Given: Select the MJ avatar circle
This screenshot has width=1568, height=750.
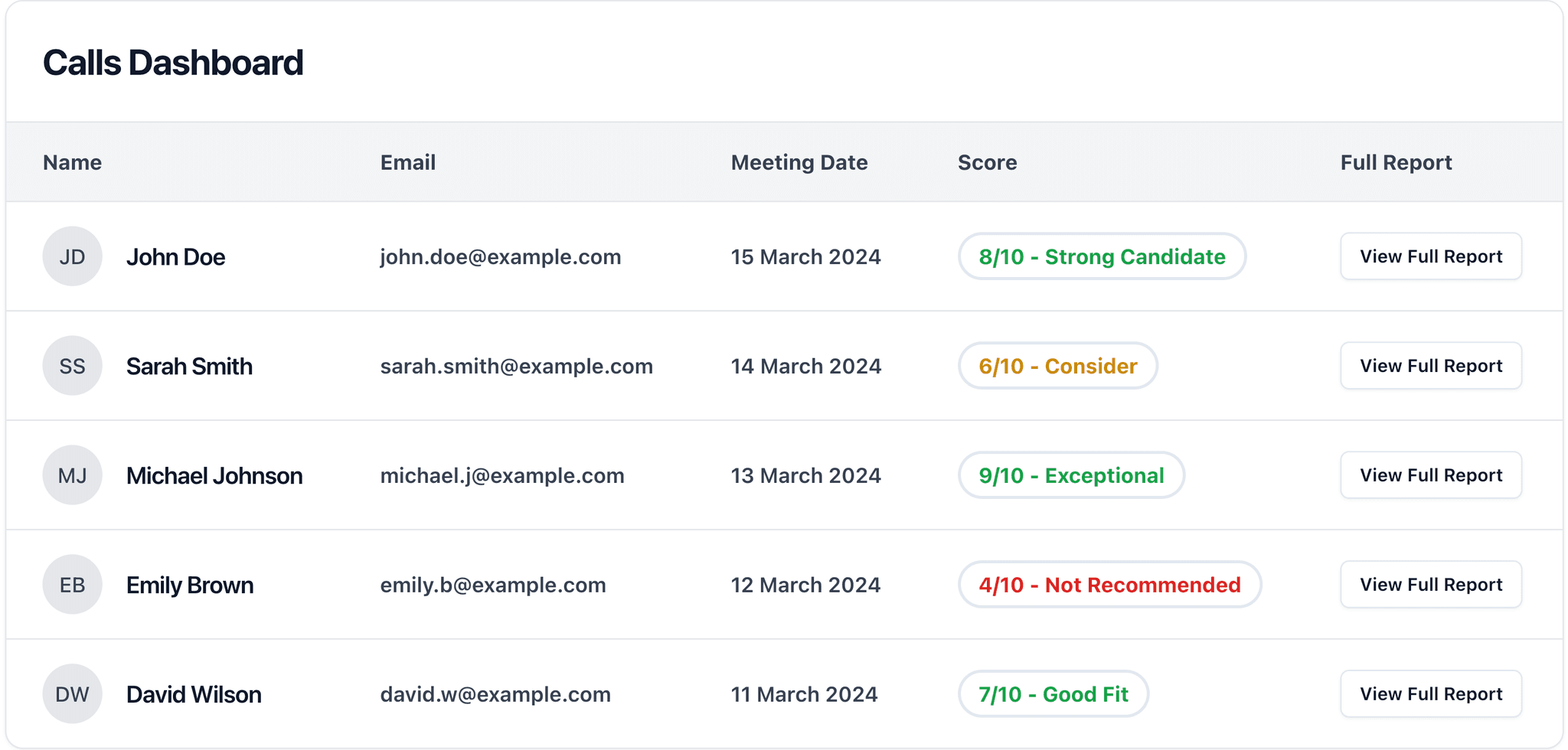Looking at the screenshot, I should click(x=73, y=475).
